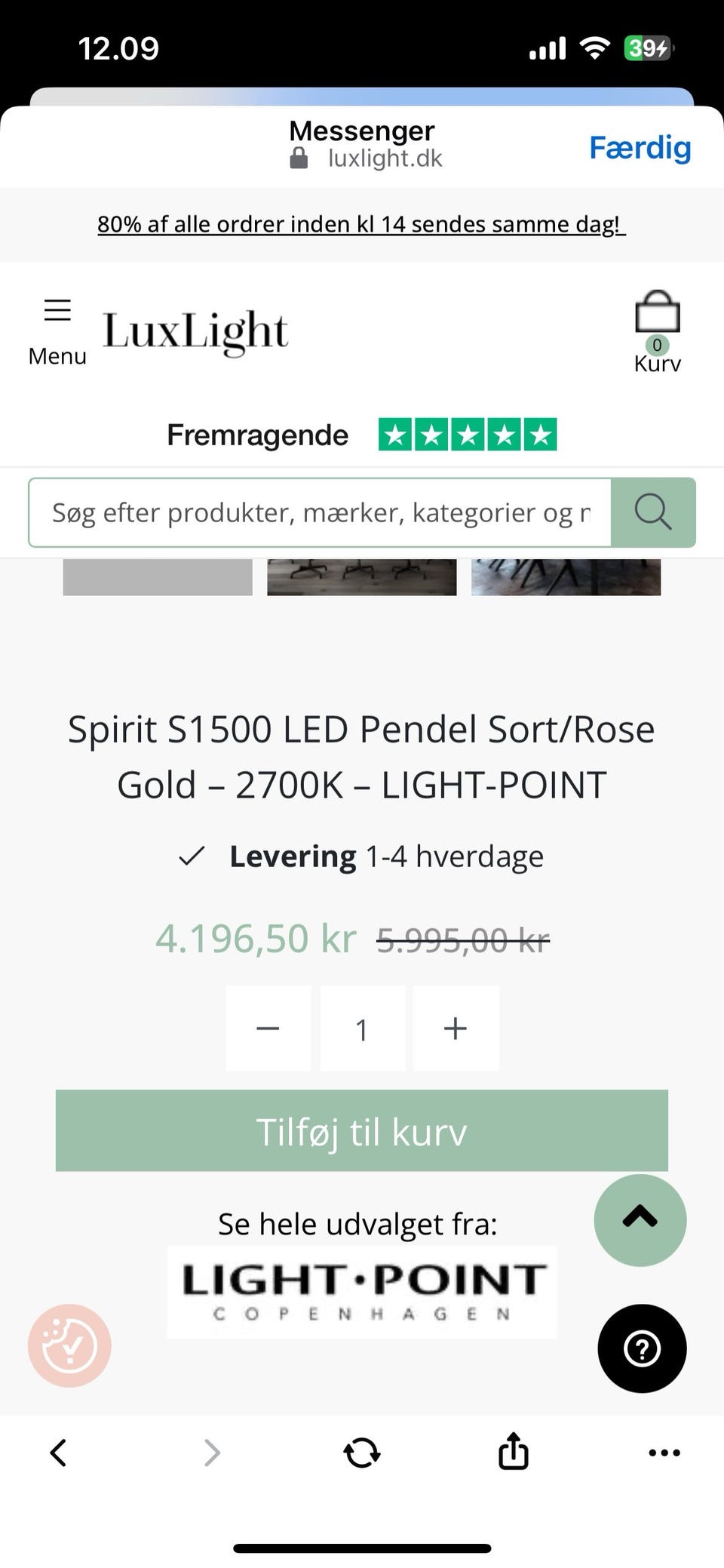Increase quantity with plus button
Screen dimensions: 724x1568
tap(456, 1028)
